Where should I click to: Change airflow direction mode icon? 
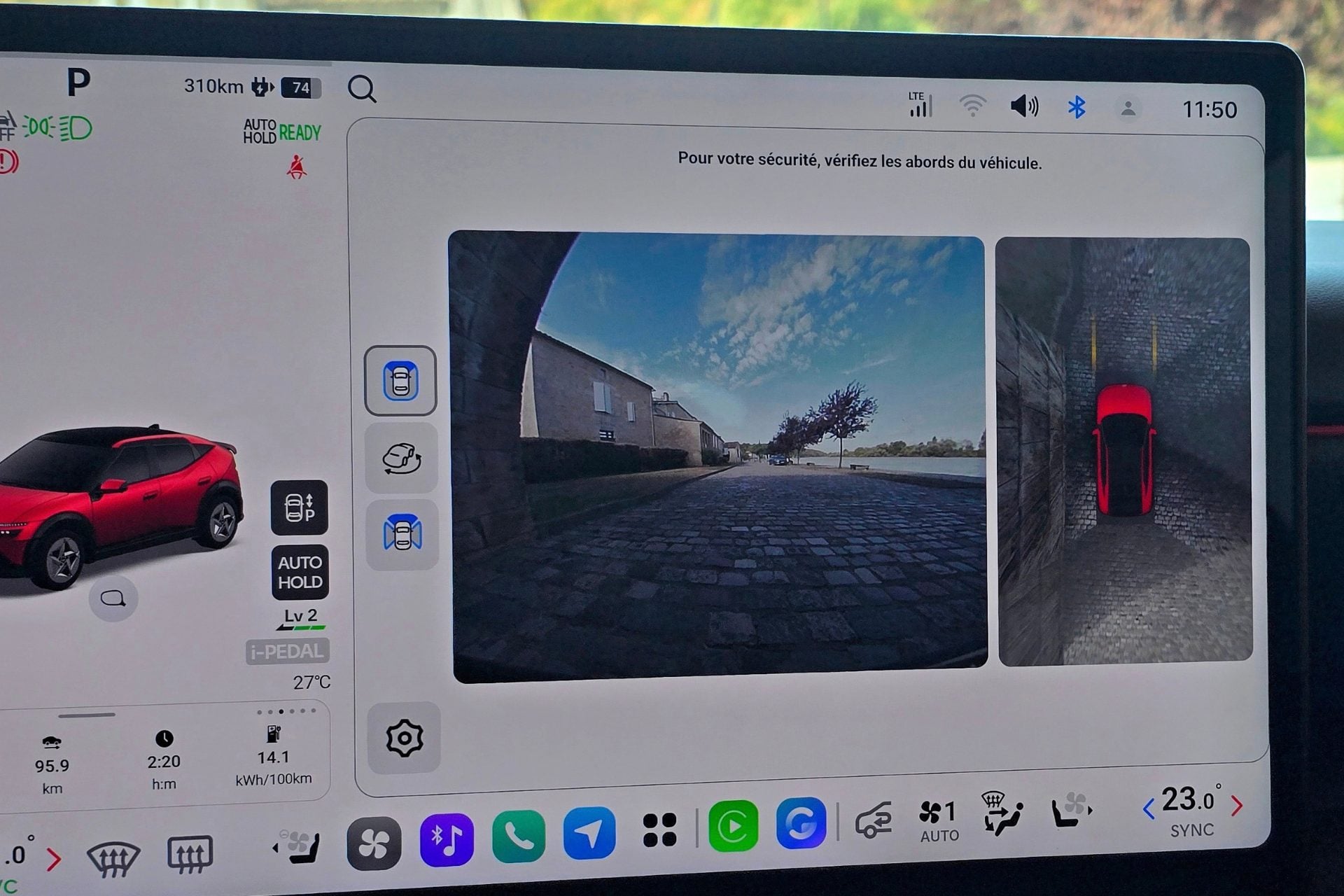point(1002,814)
